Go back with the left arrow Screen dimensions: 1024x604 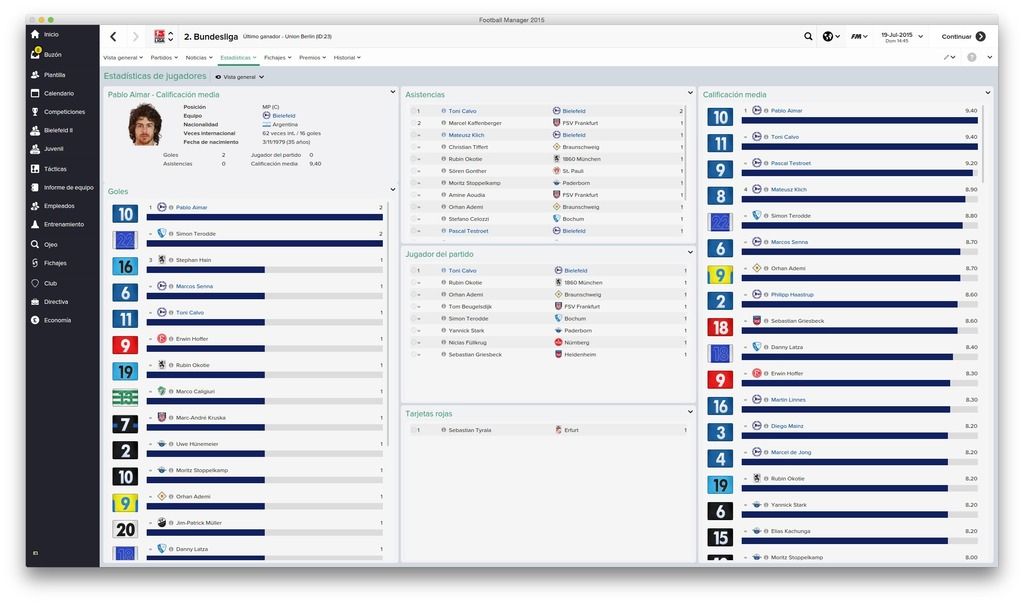pos(114,37)
